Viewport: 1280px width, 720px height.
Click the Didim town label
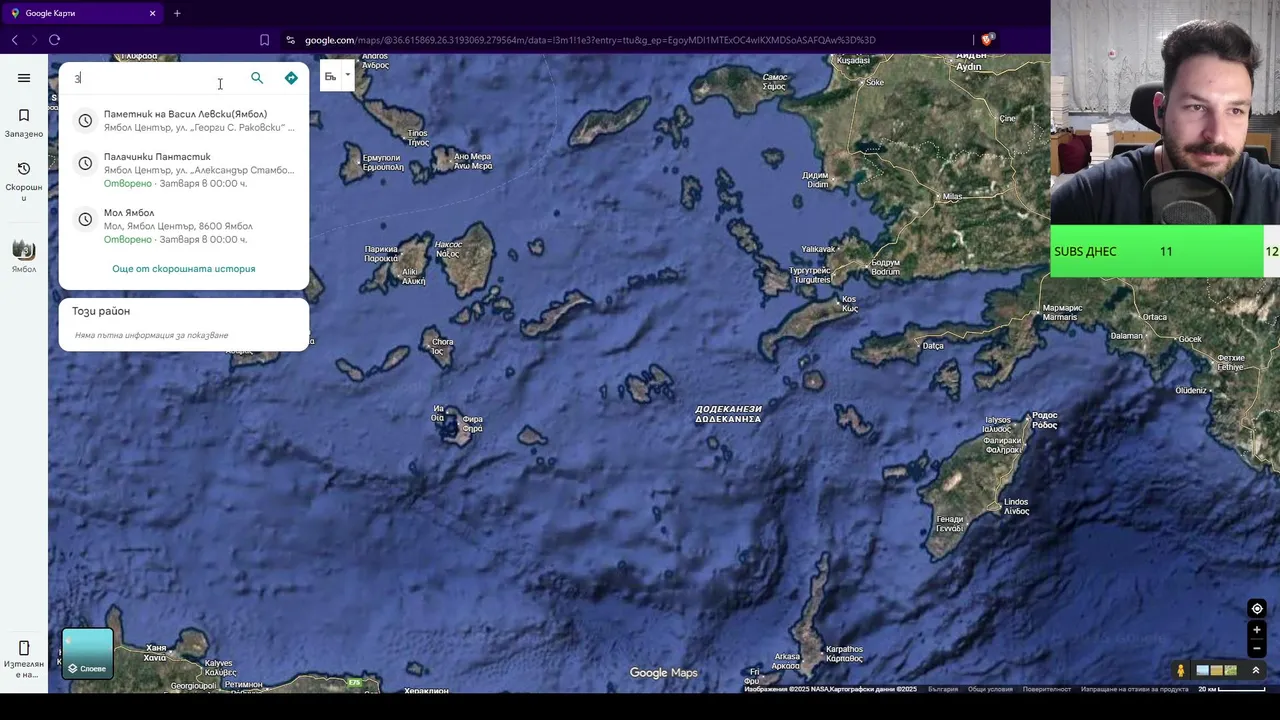click(816, 180)
